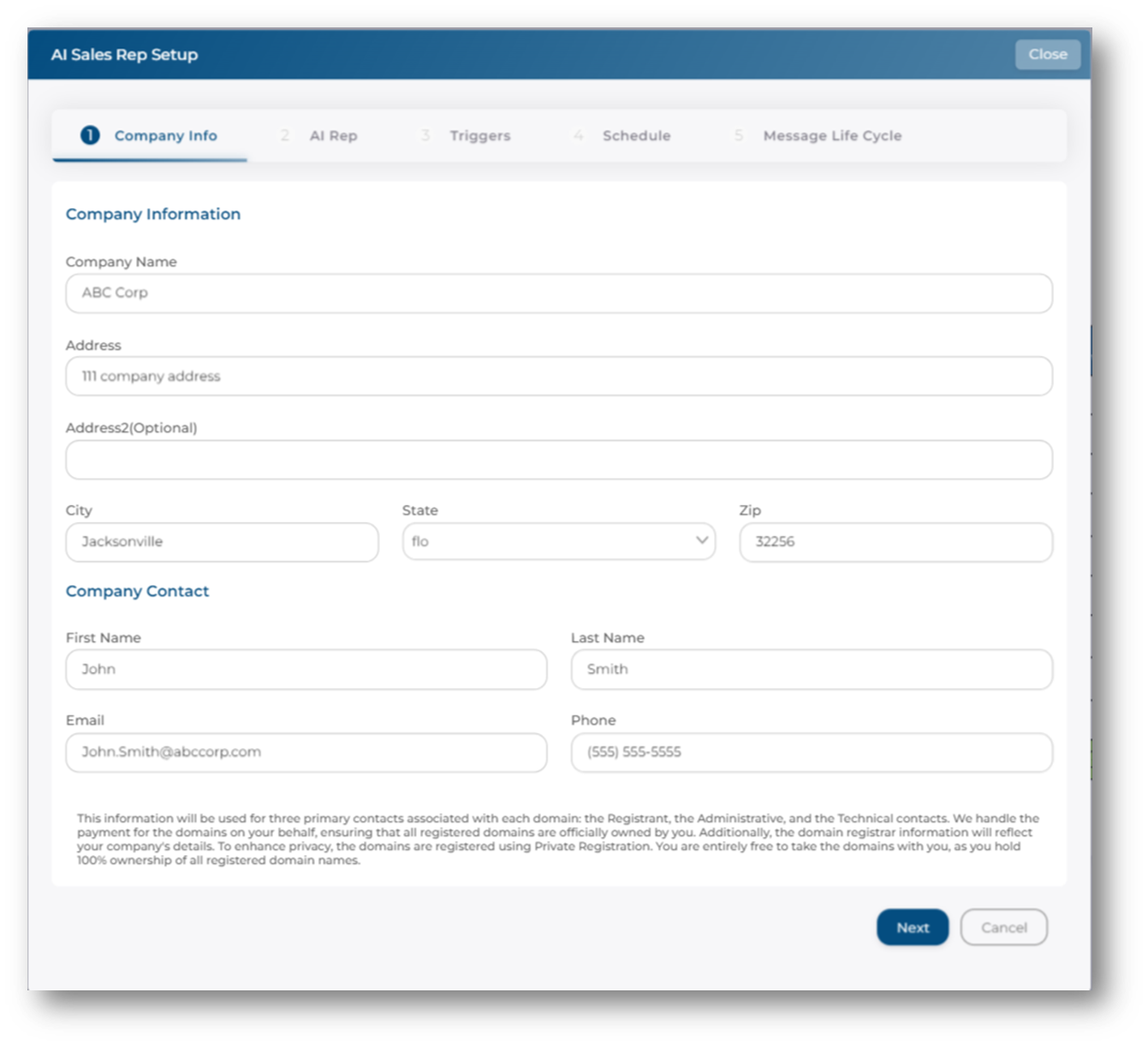Click the Phone label
This screenshot has width=1148, height=1046.
593,720
